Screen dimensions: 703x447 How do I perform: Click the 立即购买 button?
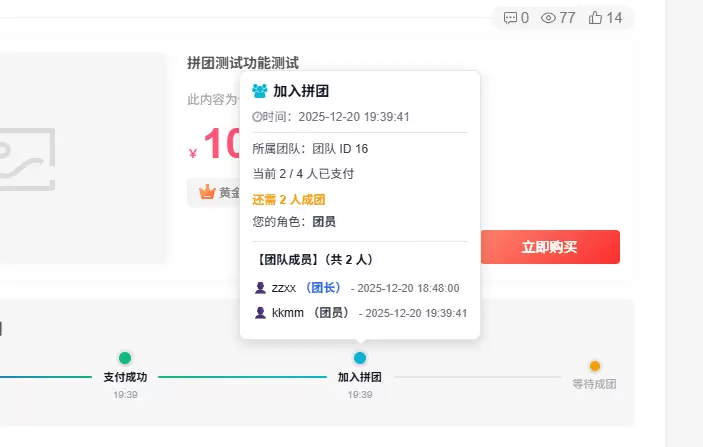(x=550, y=247)
